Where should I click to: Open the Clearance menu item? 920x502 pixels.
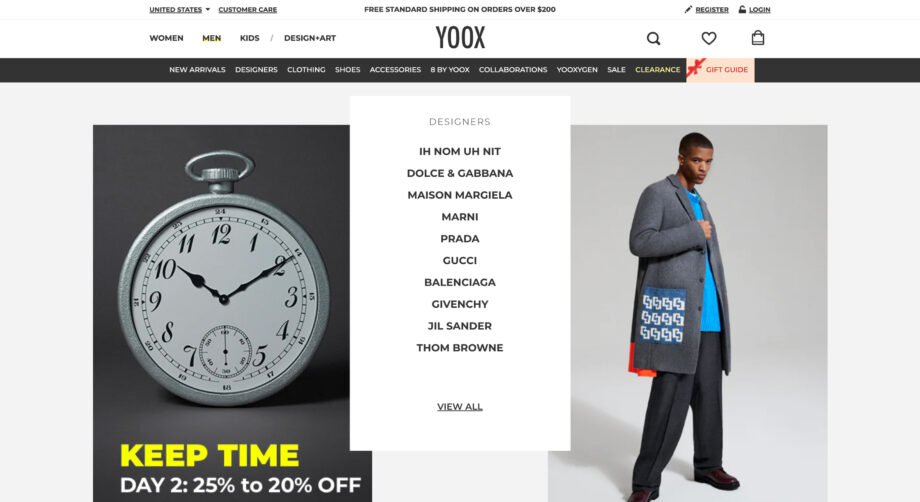[x=657, y=70]
